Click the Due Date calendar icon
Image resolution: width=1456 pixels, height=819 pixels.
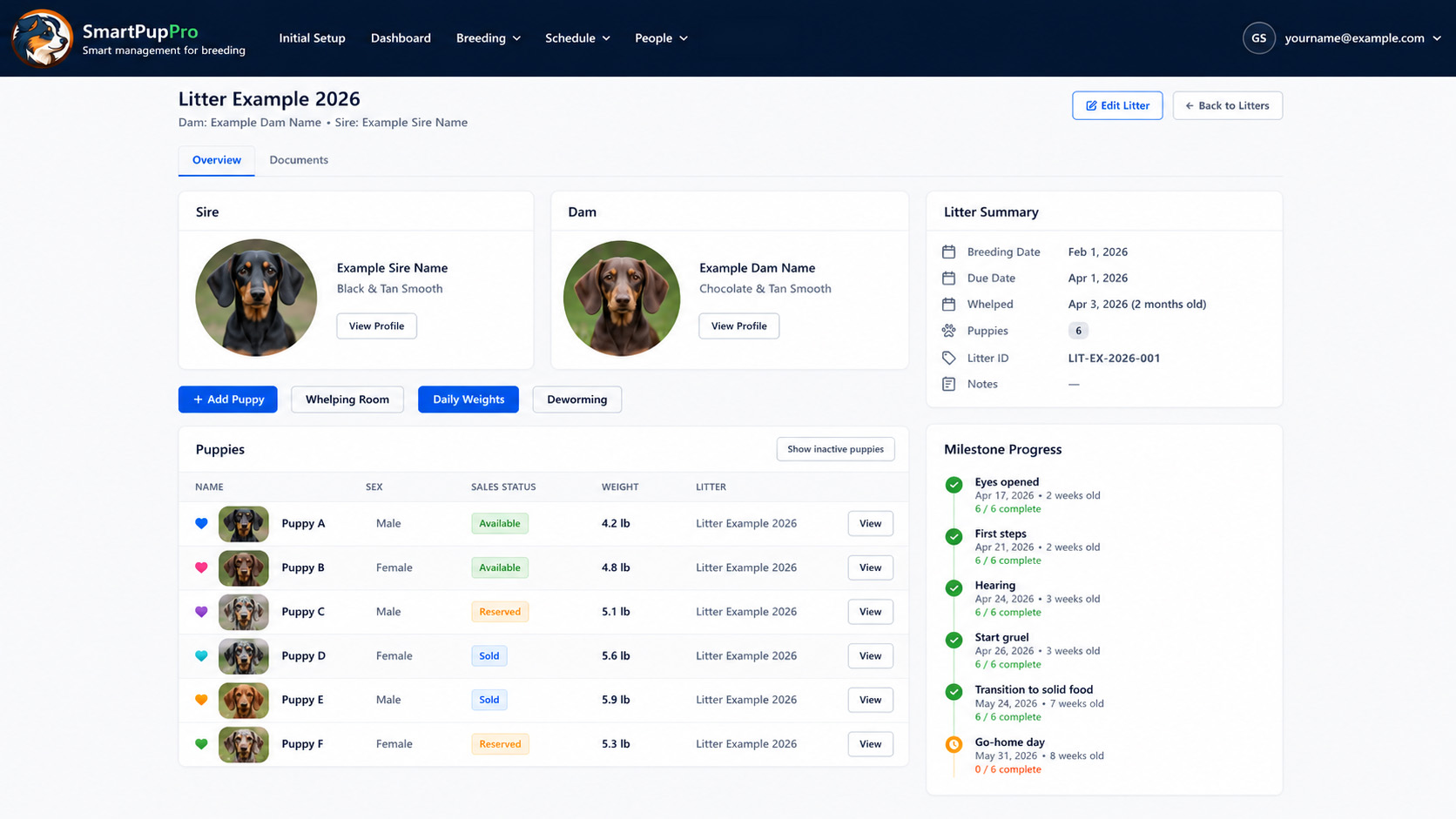(x=948, y=278)
